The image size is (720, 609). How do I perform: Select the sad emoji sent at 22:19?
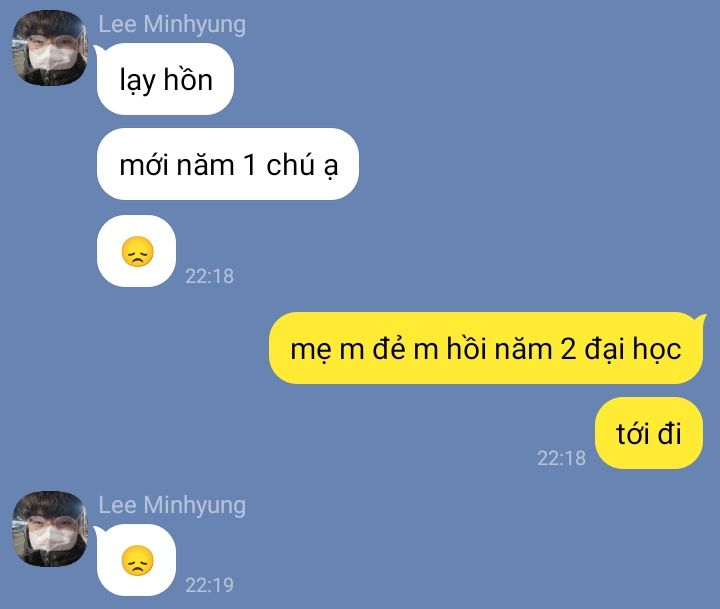pos(137,560)
